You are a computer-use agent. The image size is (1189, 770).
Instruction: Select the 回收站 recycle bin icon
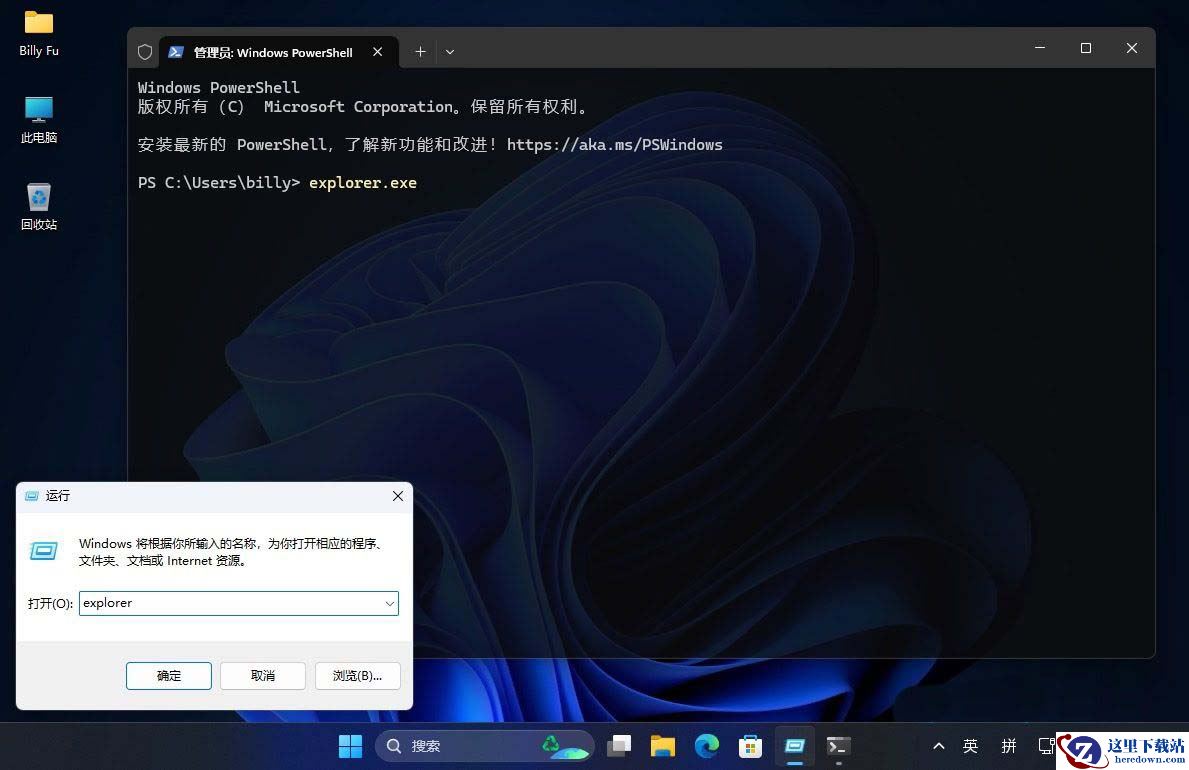39,206
